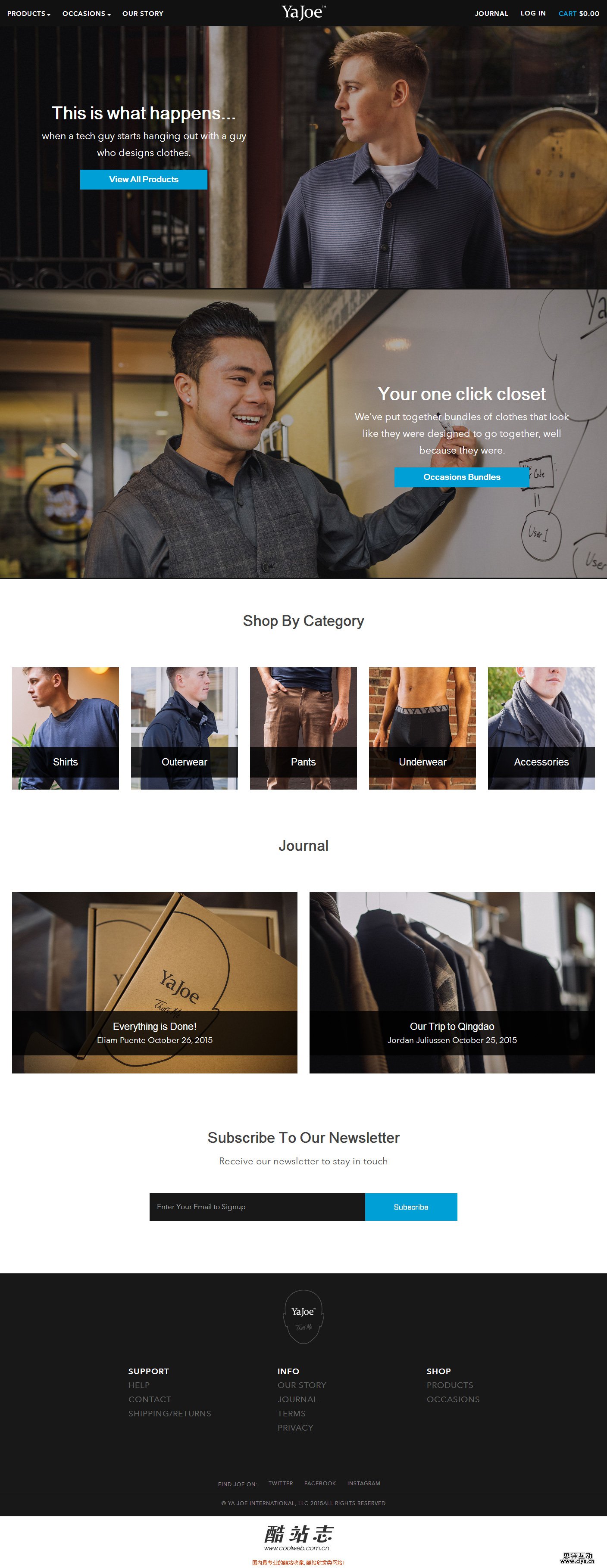Select the Accessories category tile
Viewport: 607px width, 1568px height.
(x=541, y=728)
